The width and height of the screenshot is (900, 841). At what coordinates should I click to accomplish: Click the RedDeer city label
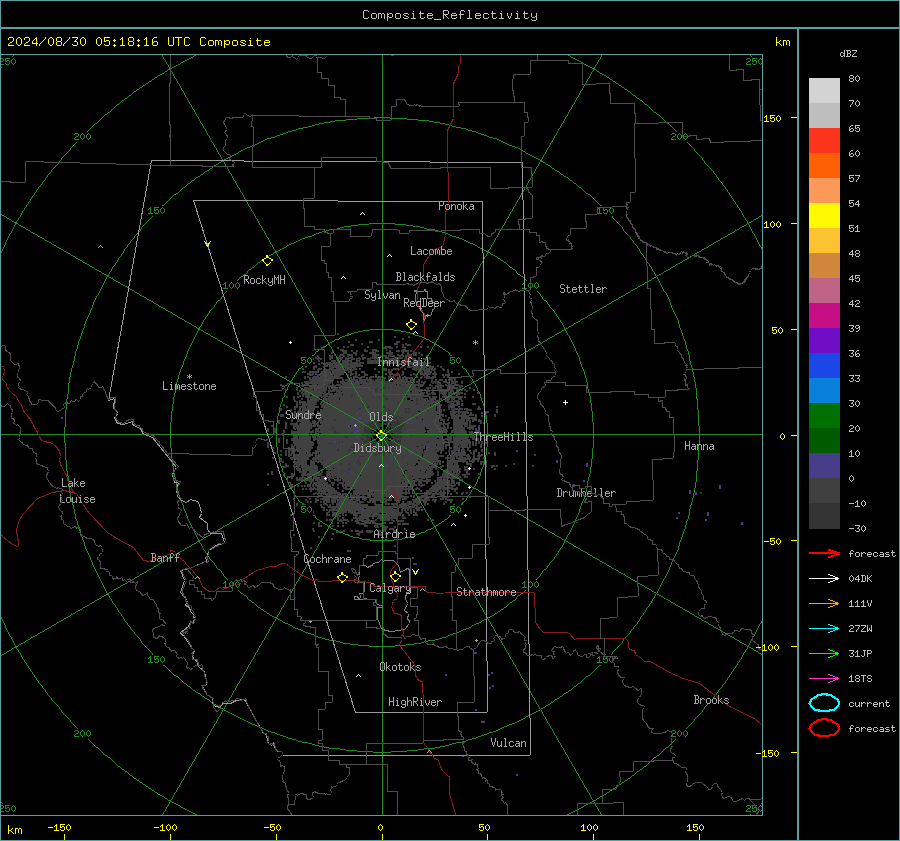tap(424, 303)
